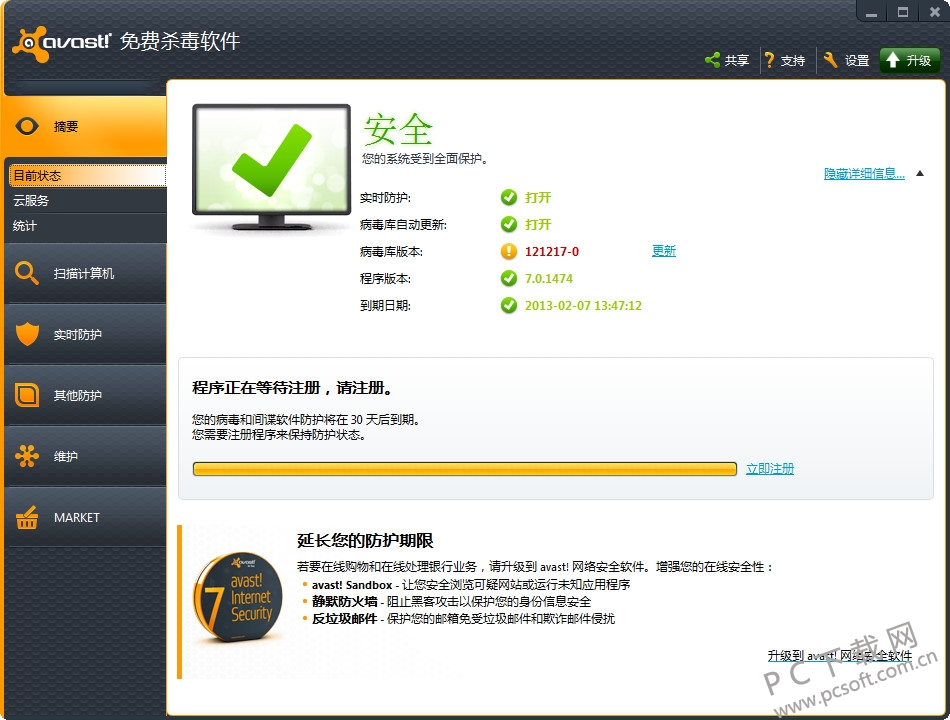Click the square icon for 其他防护

click(x=27, y=395)
